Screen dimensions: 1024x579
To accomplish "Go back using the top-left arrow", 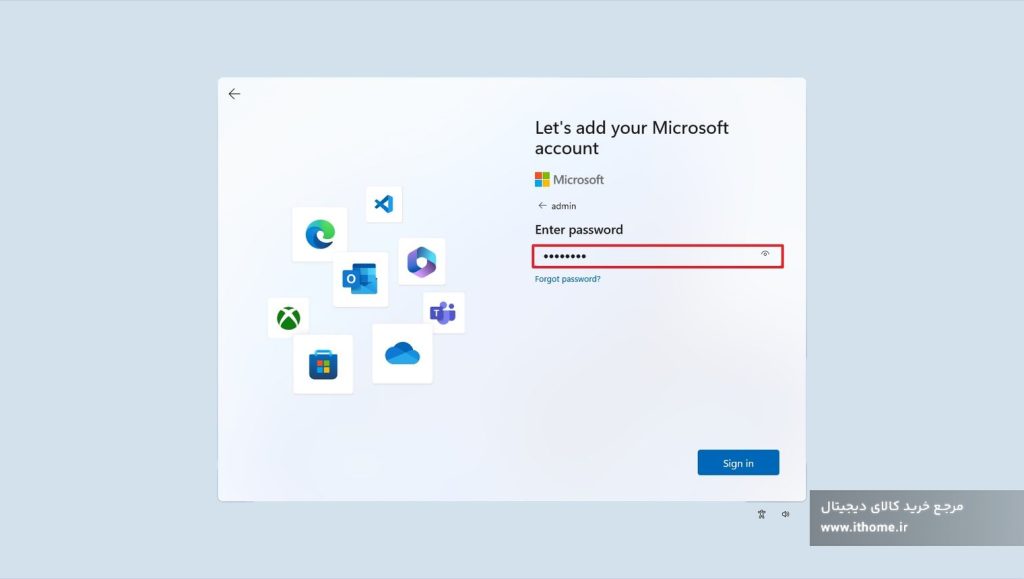I will [234, 94].
